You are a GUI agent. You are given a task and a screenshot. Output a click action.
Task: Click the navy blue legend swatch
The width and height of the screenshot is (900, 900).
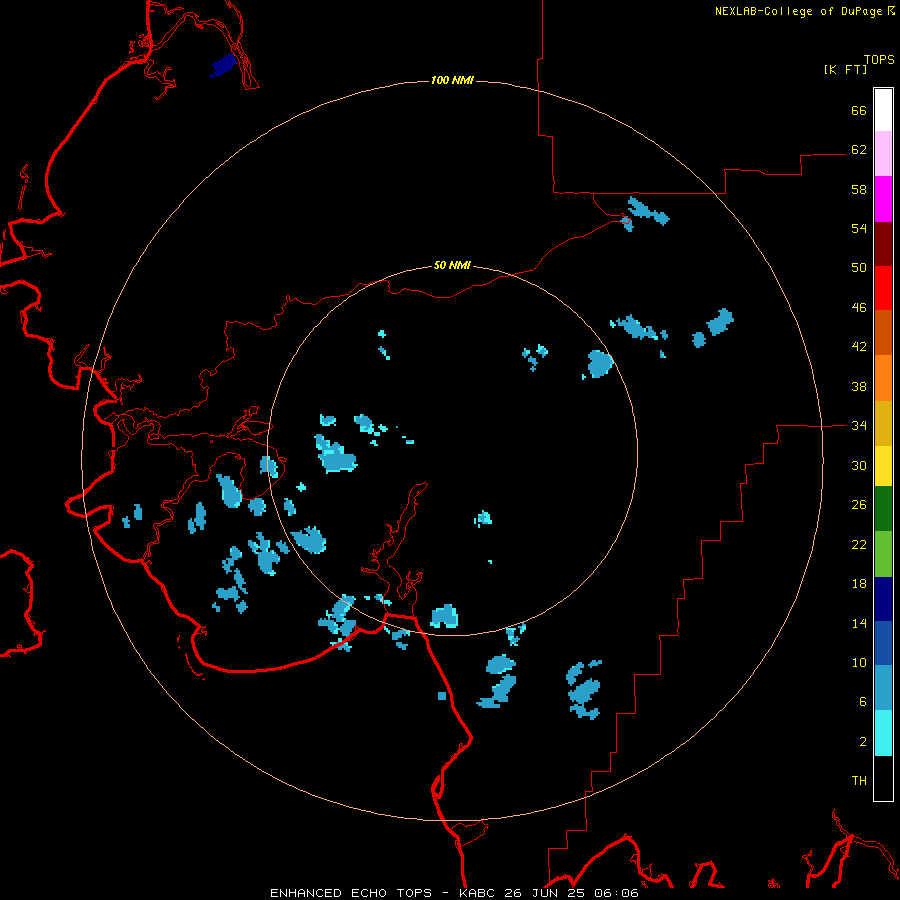pos(883,599)
